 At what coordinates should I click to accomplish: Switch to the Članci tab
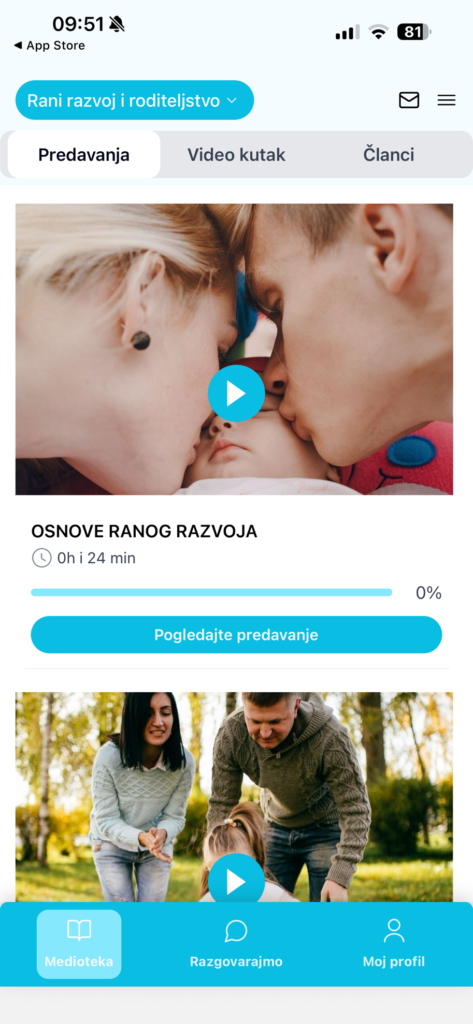click(x=389, y=155)
